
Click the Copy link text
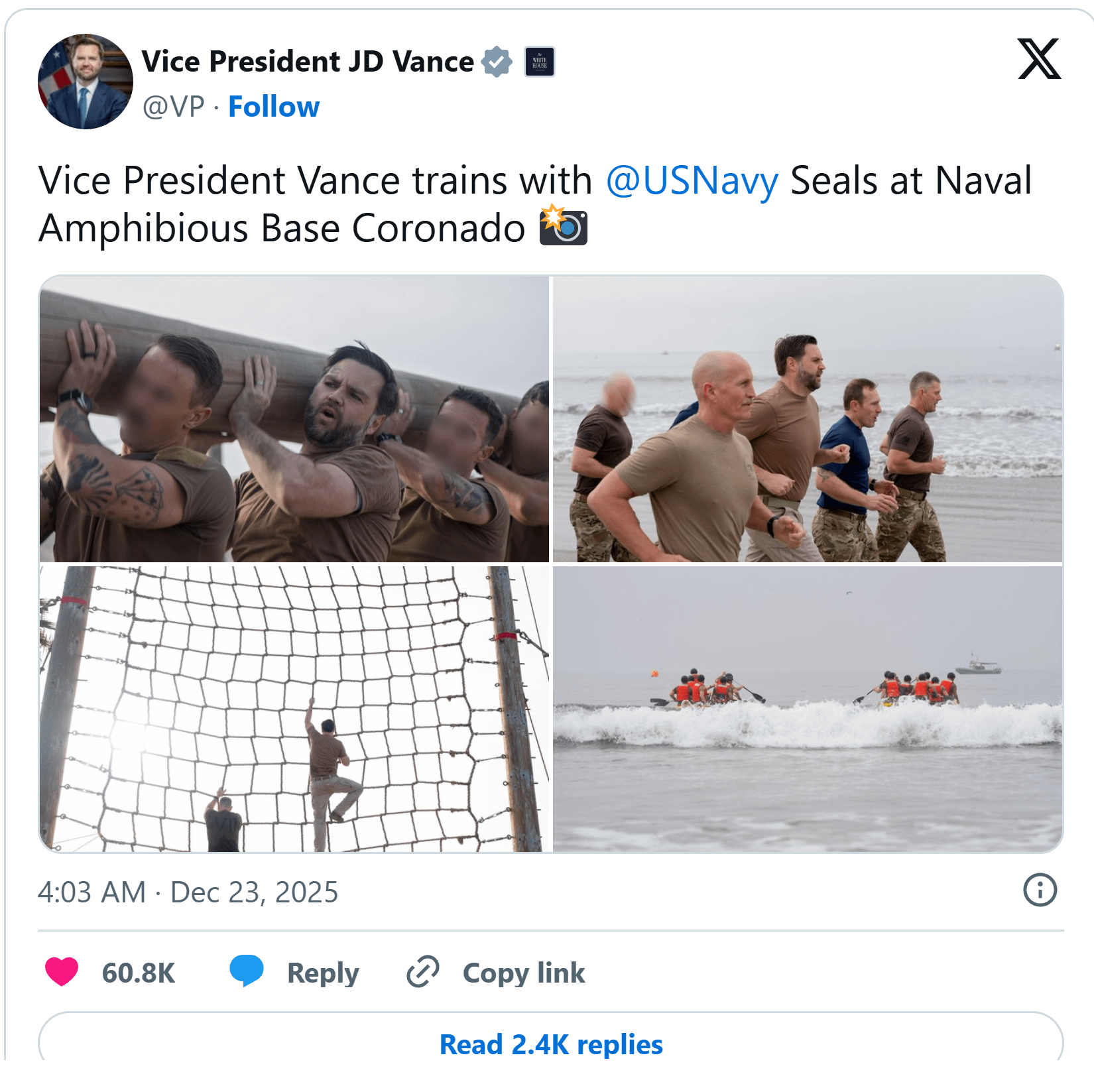(x=523, y=973)
